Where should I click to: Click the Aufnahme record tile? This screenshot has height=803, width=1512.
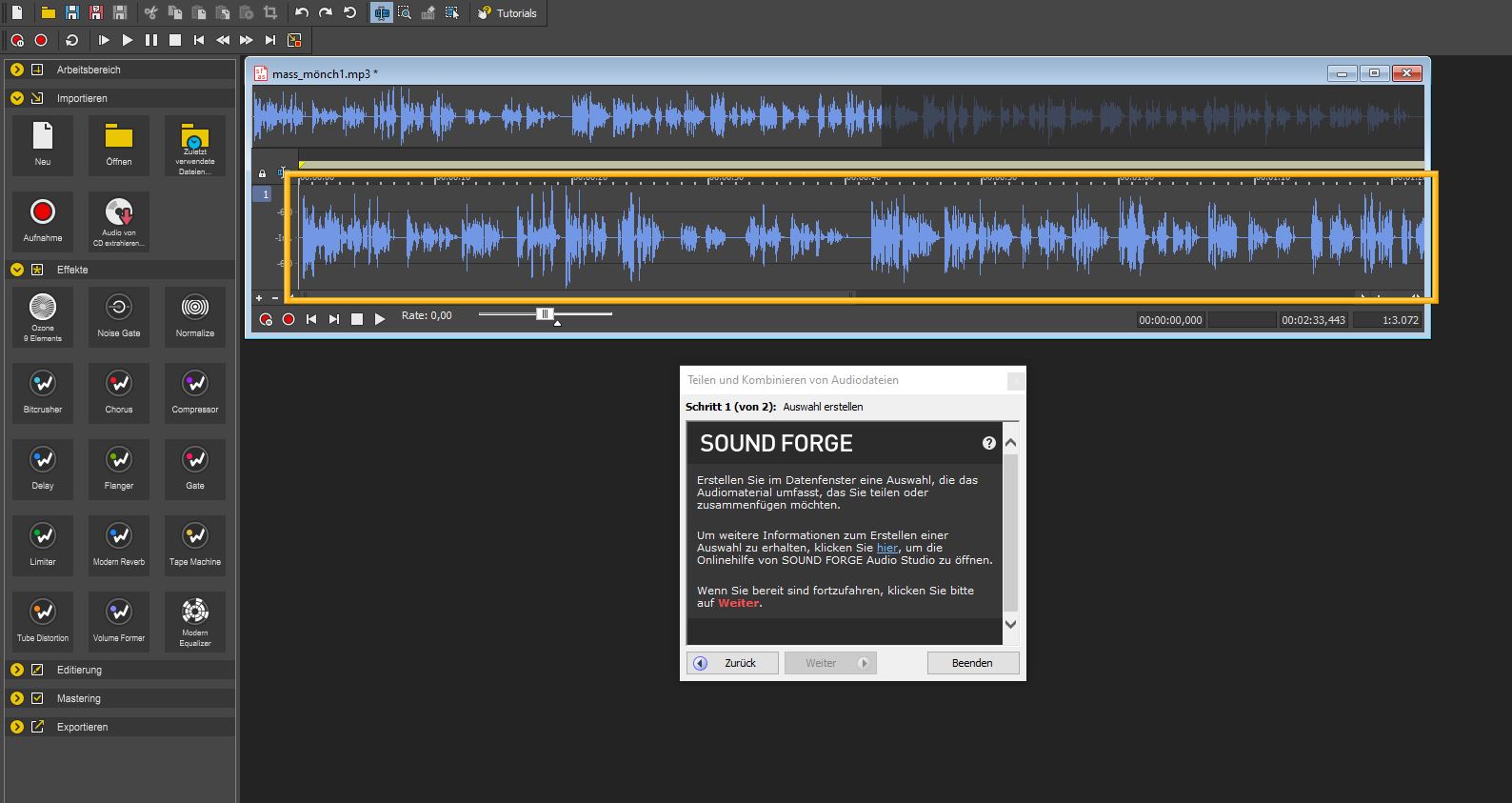click(x=43, y=222)
